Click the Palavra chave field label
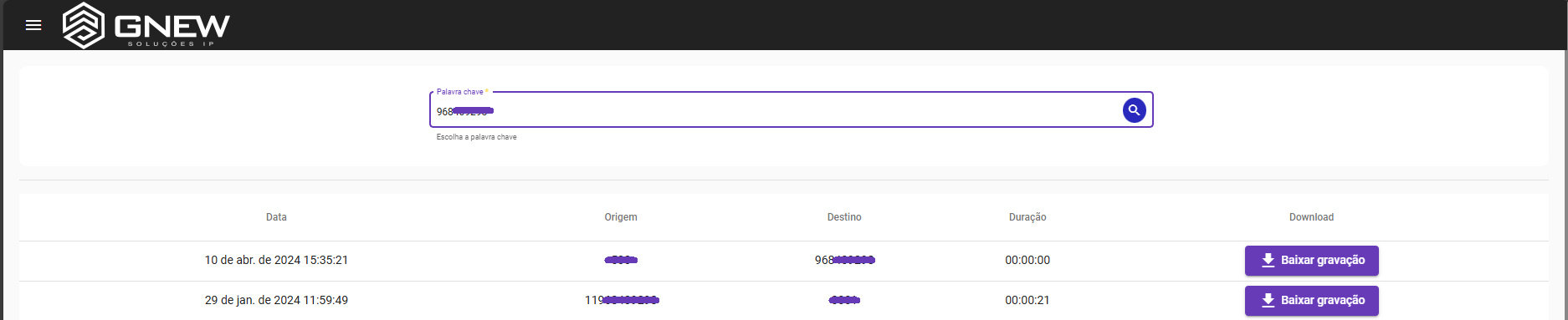Image resolution: width=1568 pixels, height=320 pixels. (x=462, y=92)
